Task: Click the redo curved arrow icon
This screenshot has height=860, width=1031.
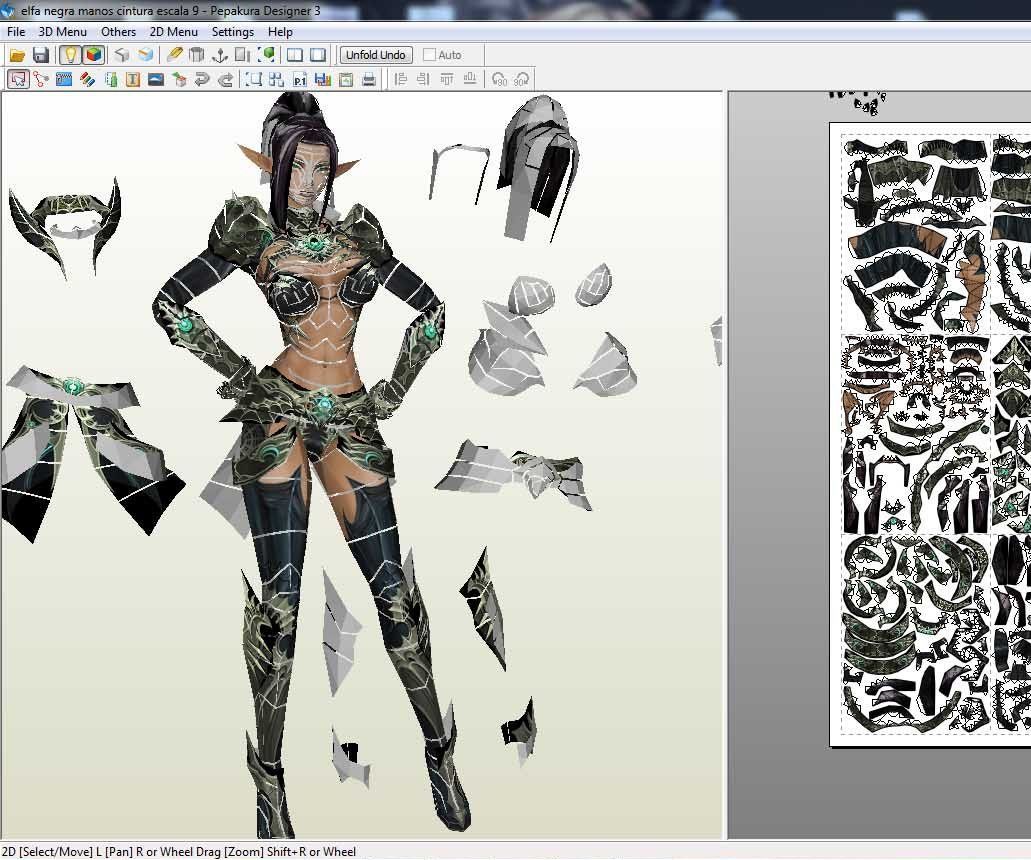Action: point(223,79)
